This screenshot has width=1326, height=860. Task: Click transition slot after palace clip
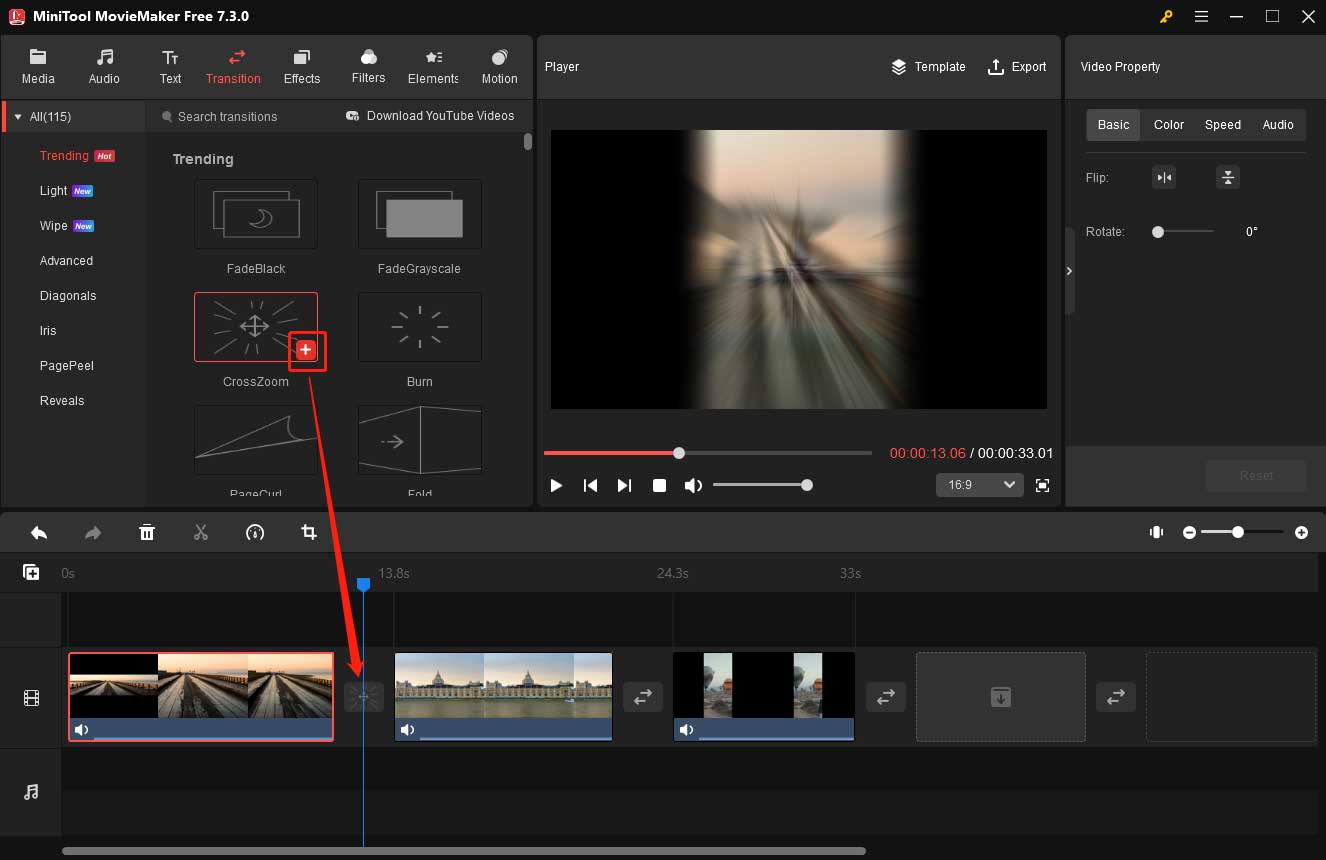[x=642, y=697]
